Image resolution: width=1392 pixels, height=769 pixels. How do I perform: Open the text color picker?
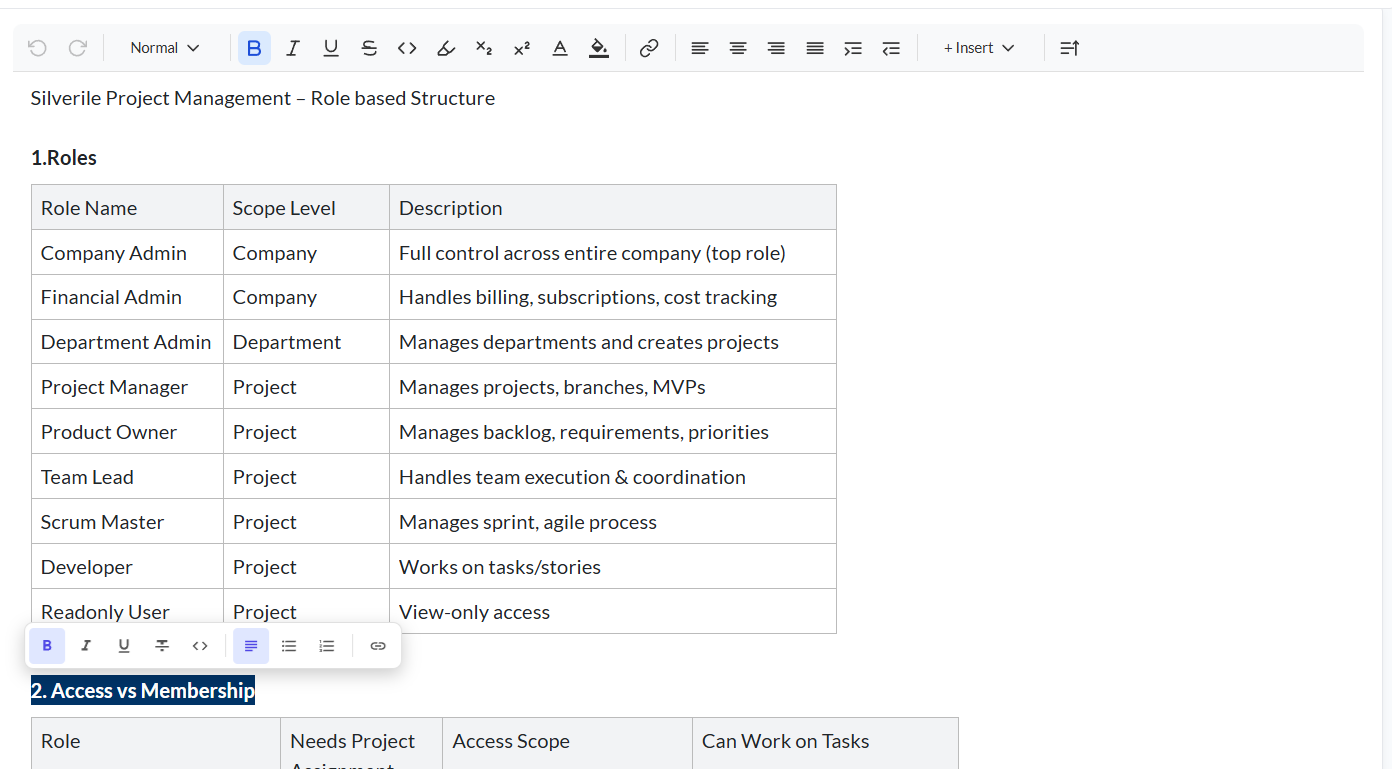(x=560, y=48)
